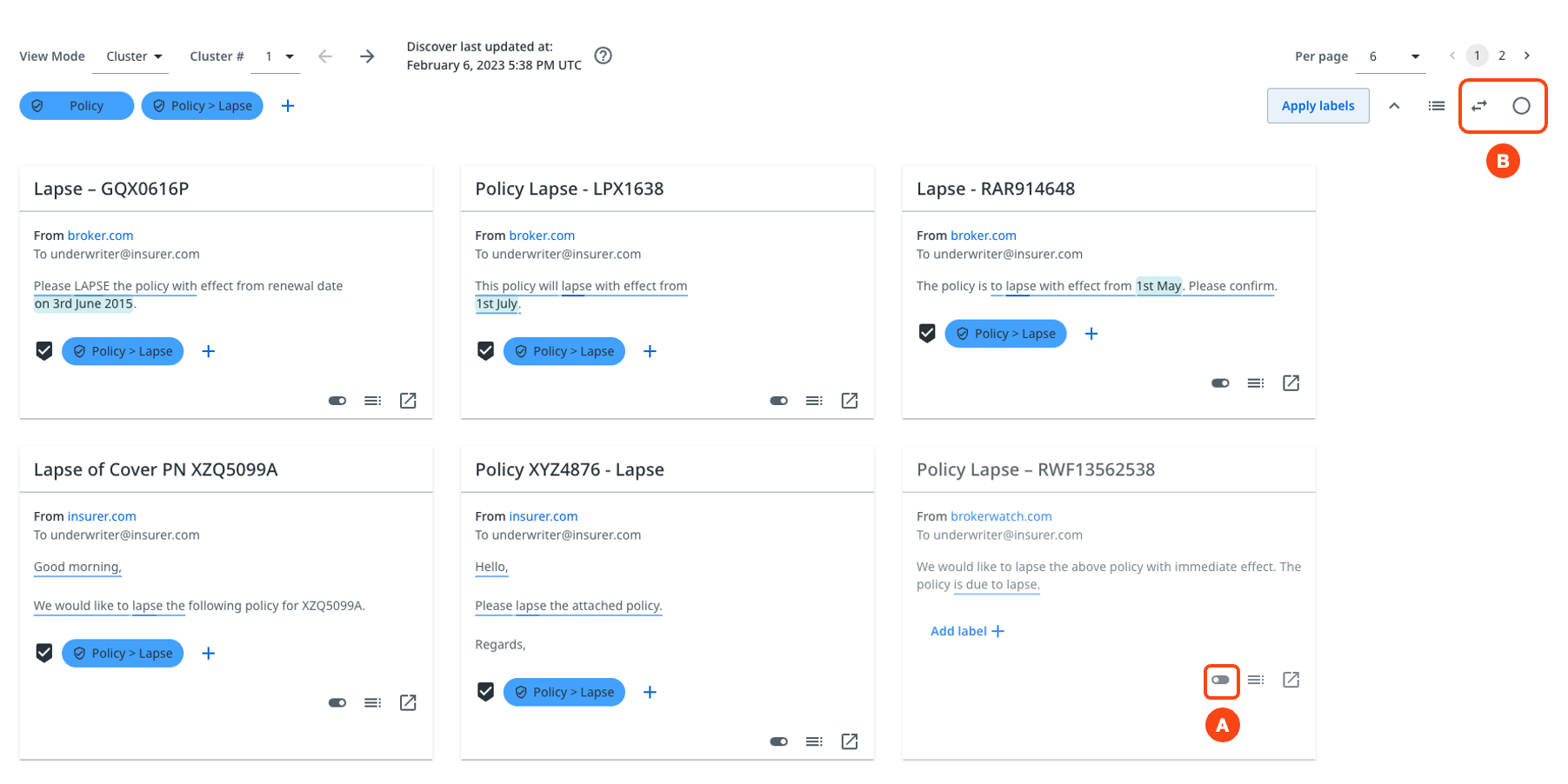Show details lines icon on Policy Lapse - LPX1638
The height and width of the screenshot is (784, 1568).
point(814,401)
